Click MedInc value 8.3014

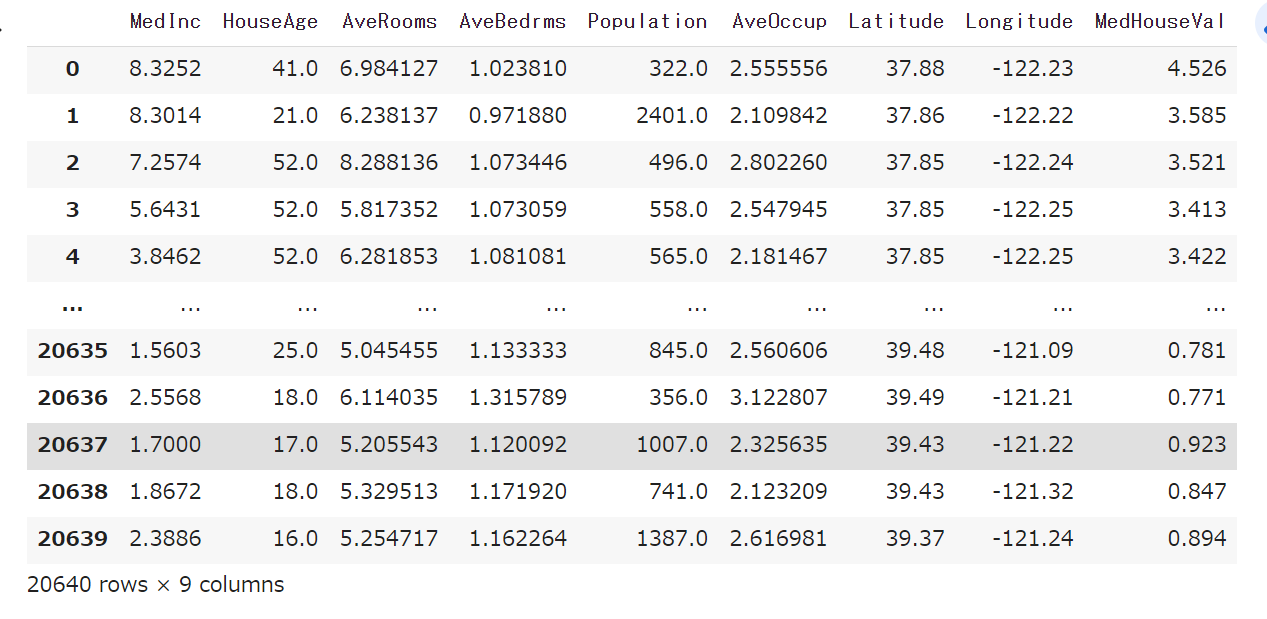coord(165,116)
